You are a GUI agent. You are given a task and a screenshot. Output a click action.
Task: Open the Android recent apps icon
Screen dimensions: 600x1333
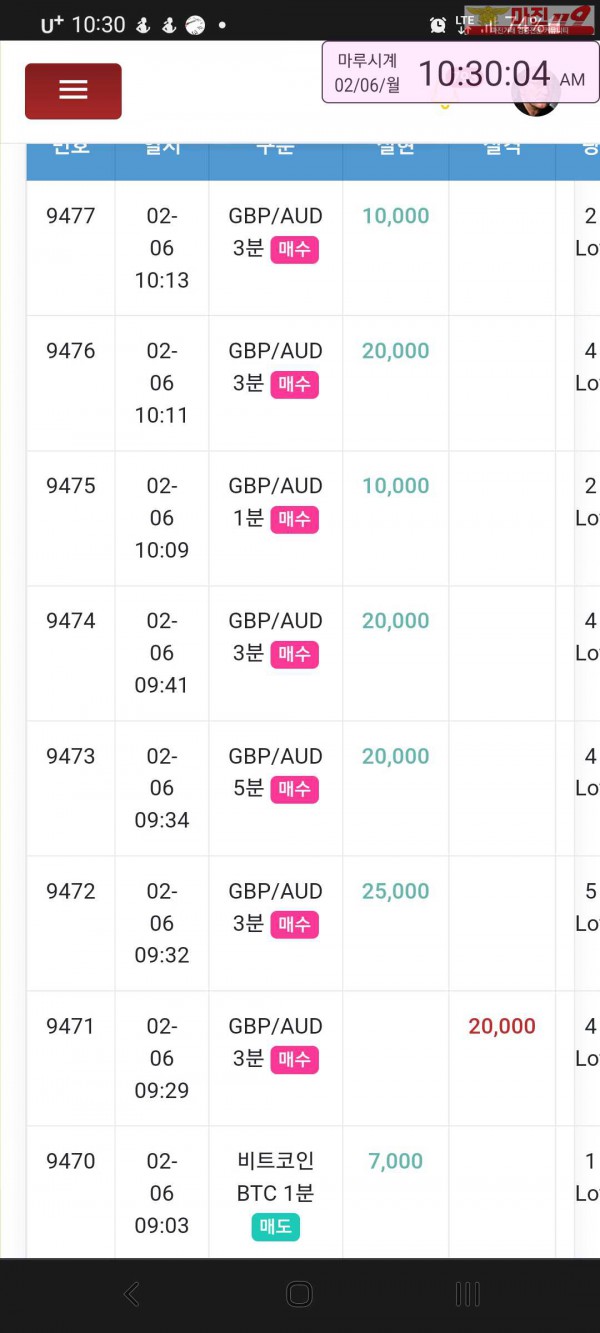[467, 1294]
